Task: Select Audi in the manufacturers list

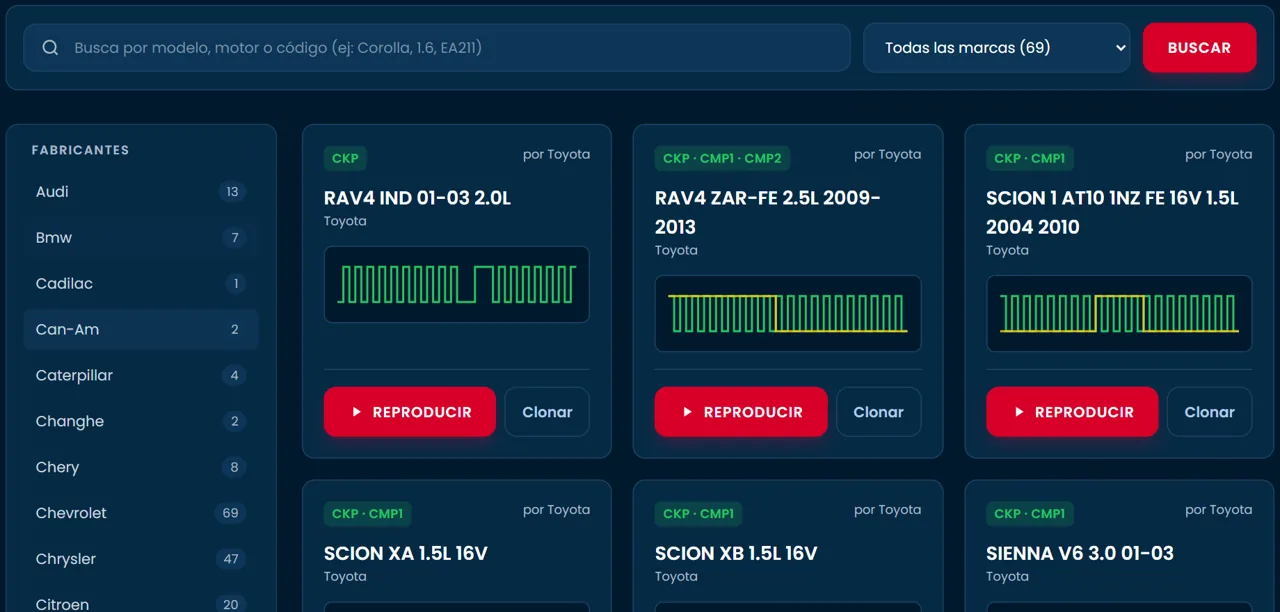Action: [x=141, y=192]
